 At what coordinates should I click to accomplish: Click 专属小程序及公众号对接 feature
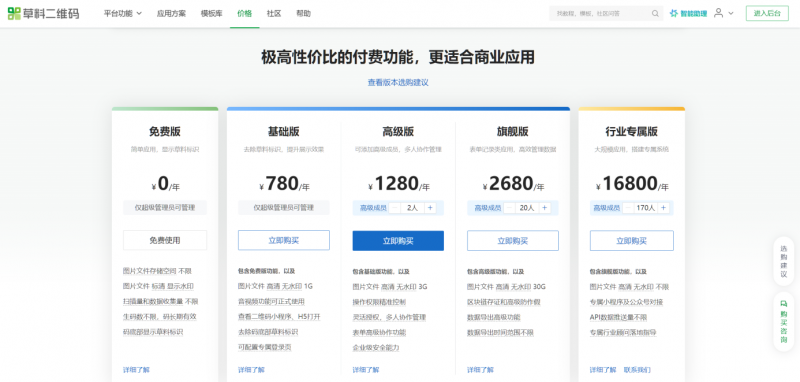(x=626, y=302)
